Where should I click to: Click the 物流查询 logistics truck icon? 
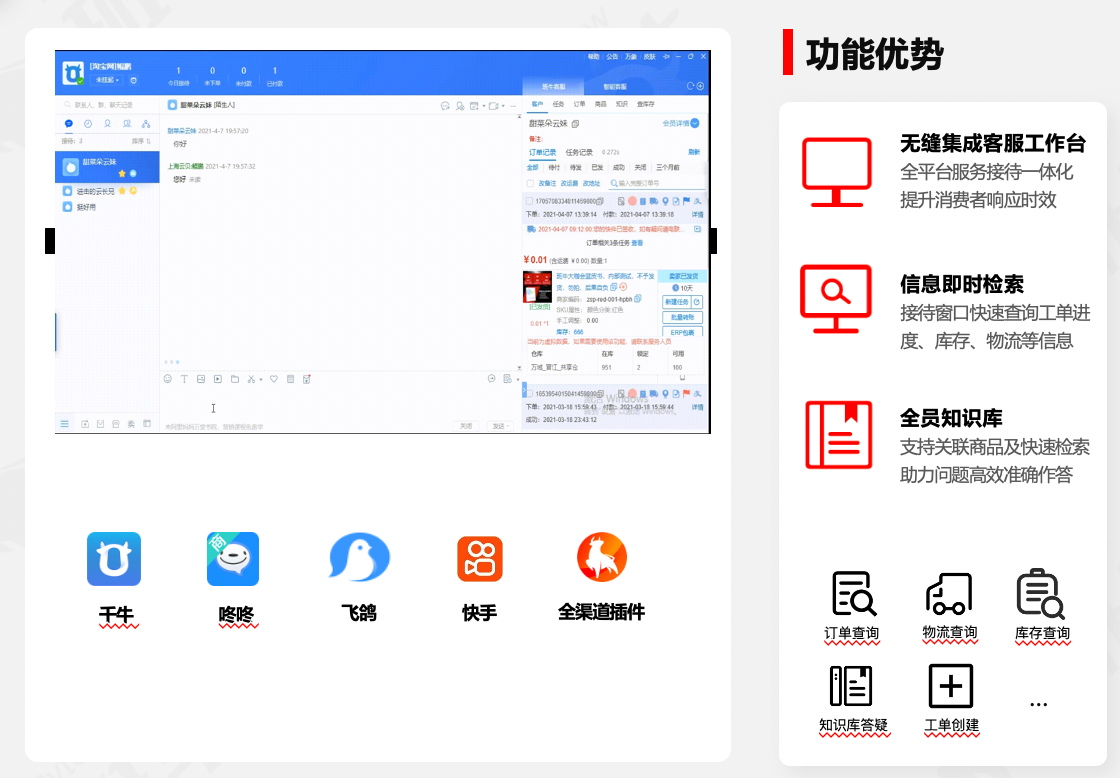pos(948,594)
